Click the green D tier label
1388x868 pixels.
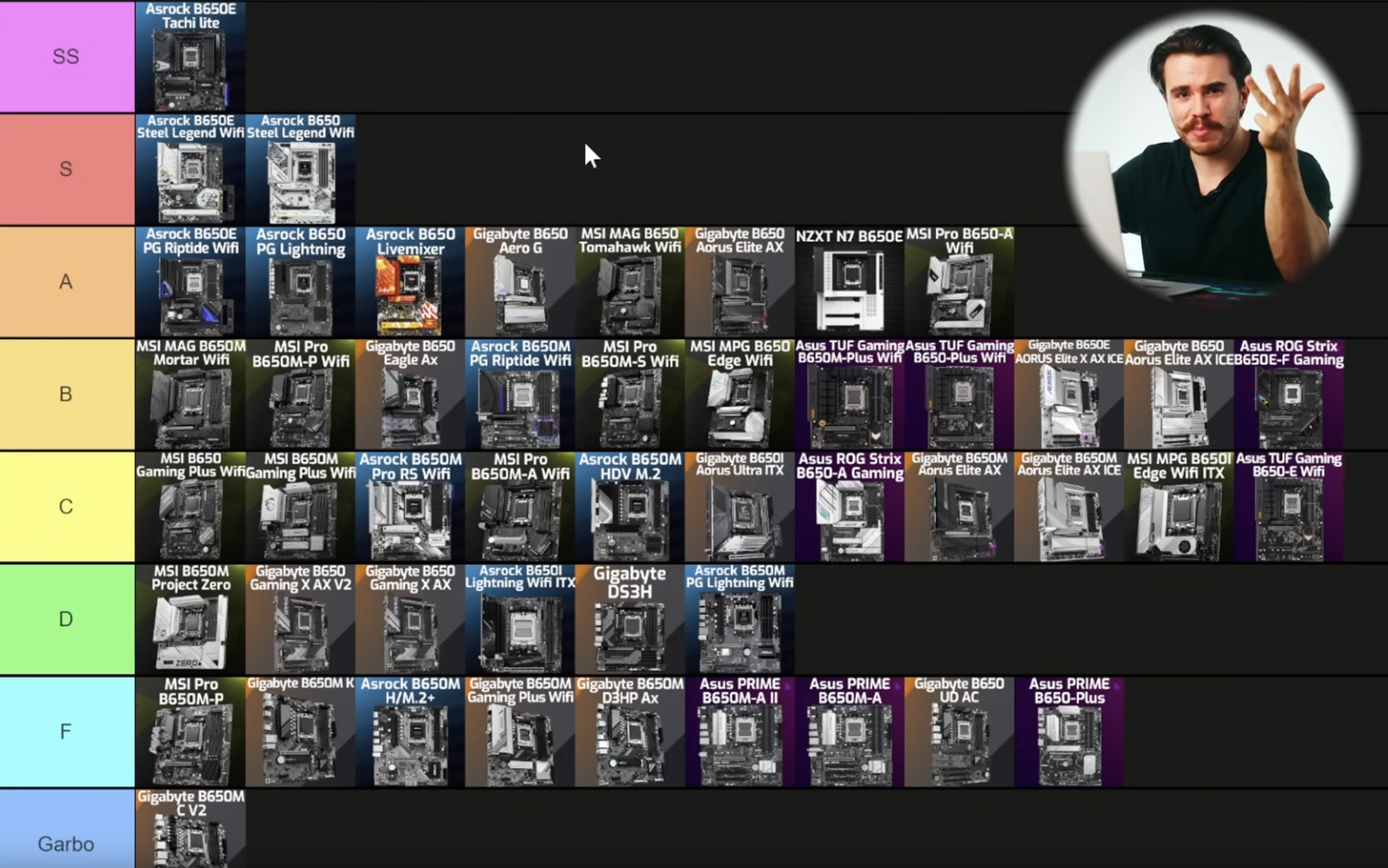(67, 619)
